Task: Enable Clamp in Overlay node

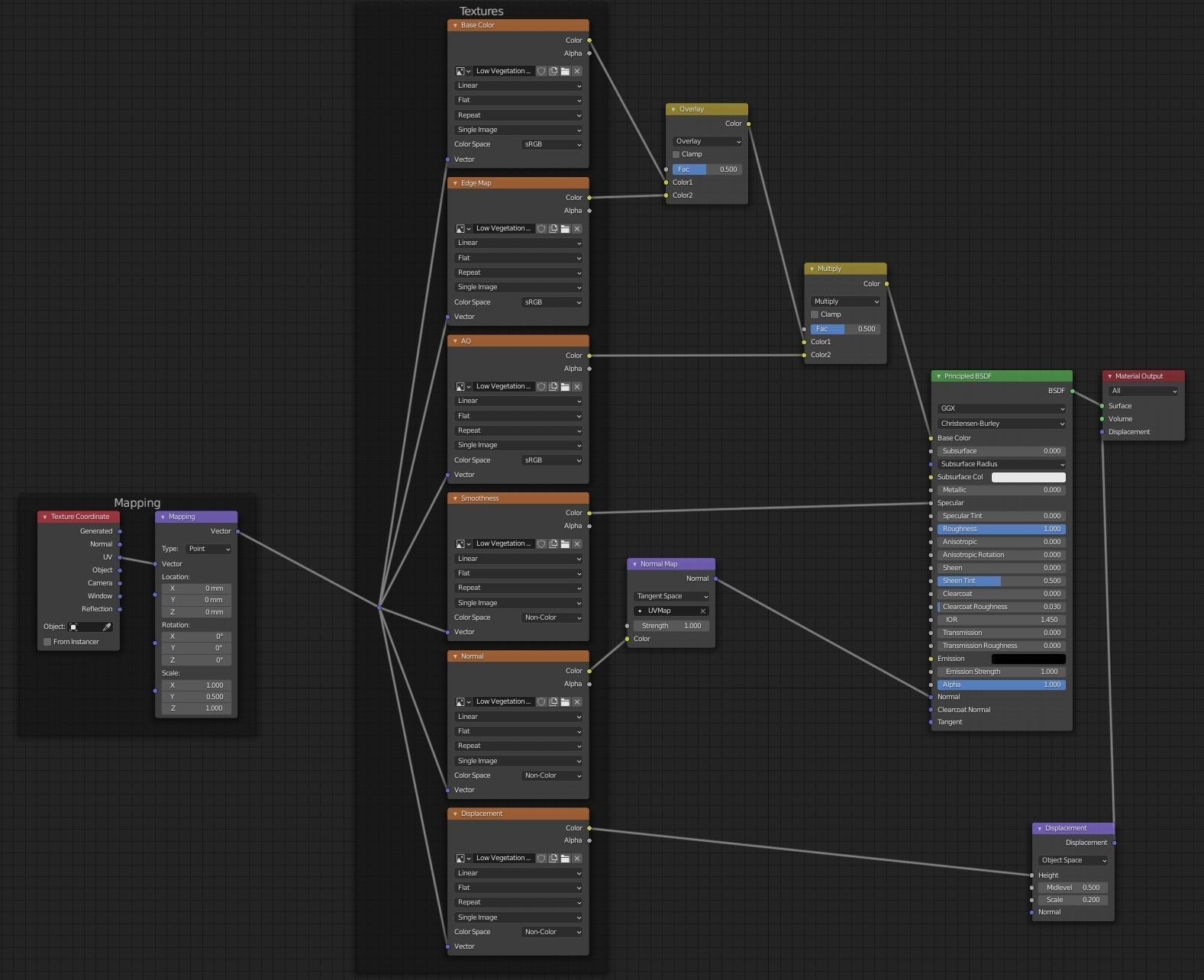Action: coord(676,154)
